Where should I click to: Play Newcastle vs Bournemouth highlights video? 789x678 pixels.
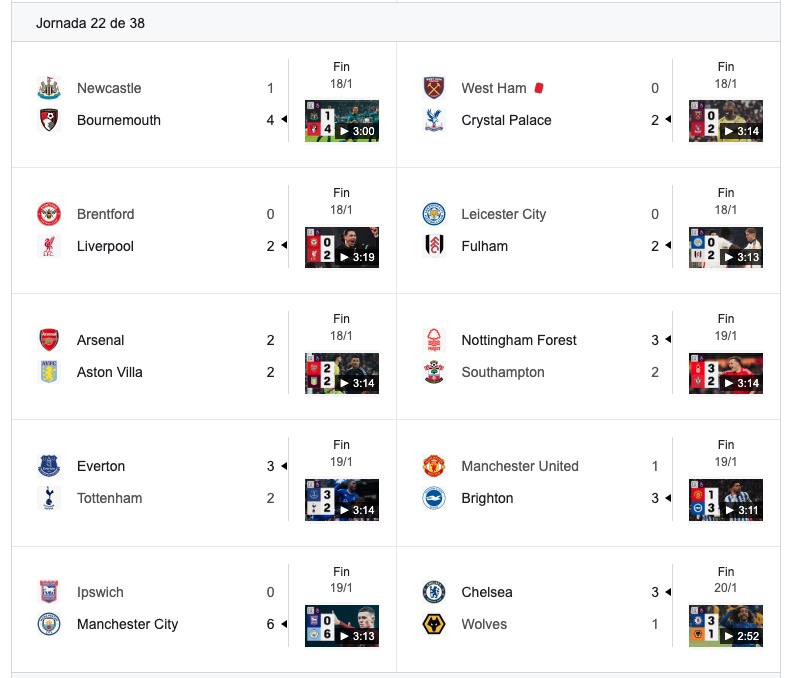342,121
